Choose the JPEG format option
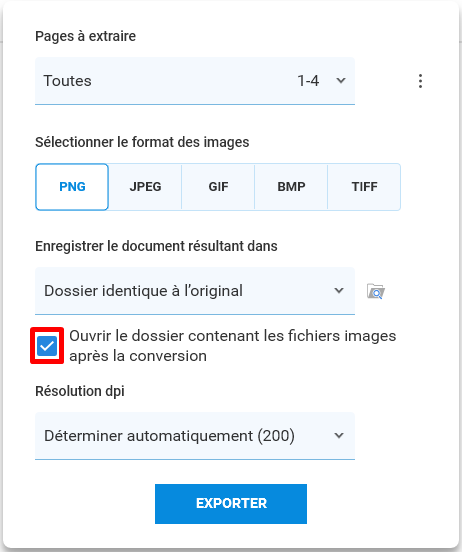The height and width of the screenshot is (552, 462). (145, 187)
